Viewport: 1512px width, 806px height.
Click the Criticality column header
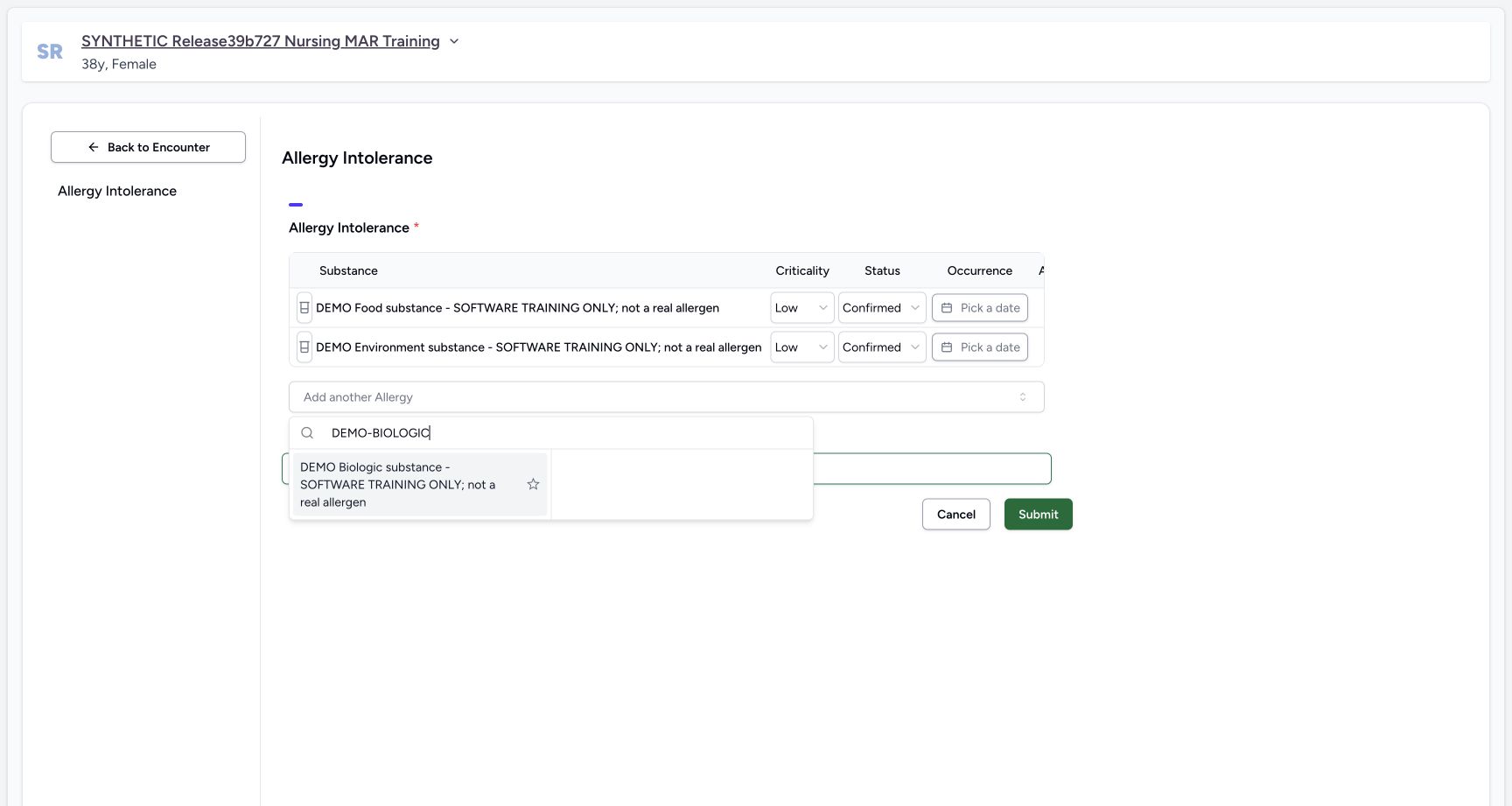click(x=802, y=271)
